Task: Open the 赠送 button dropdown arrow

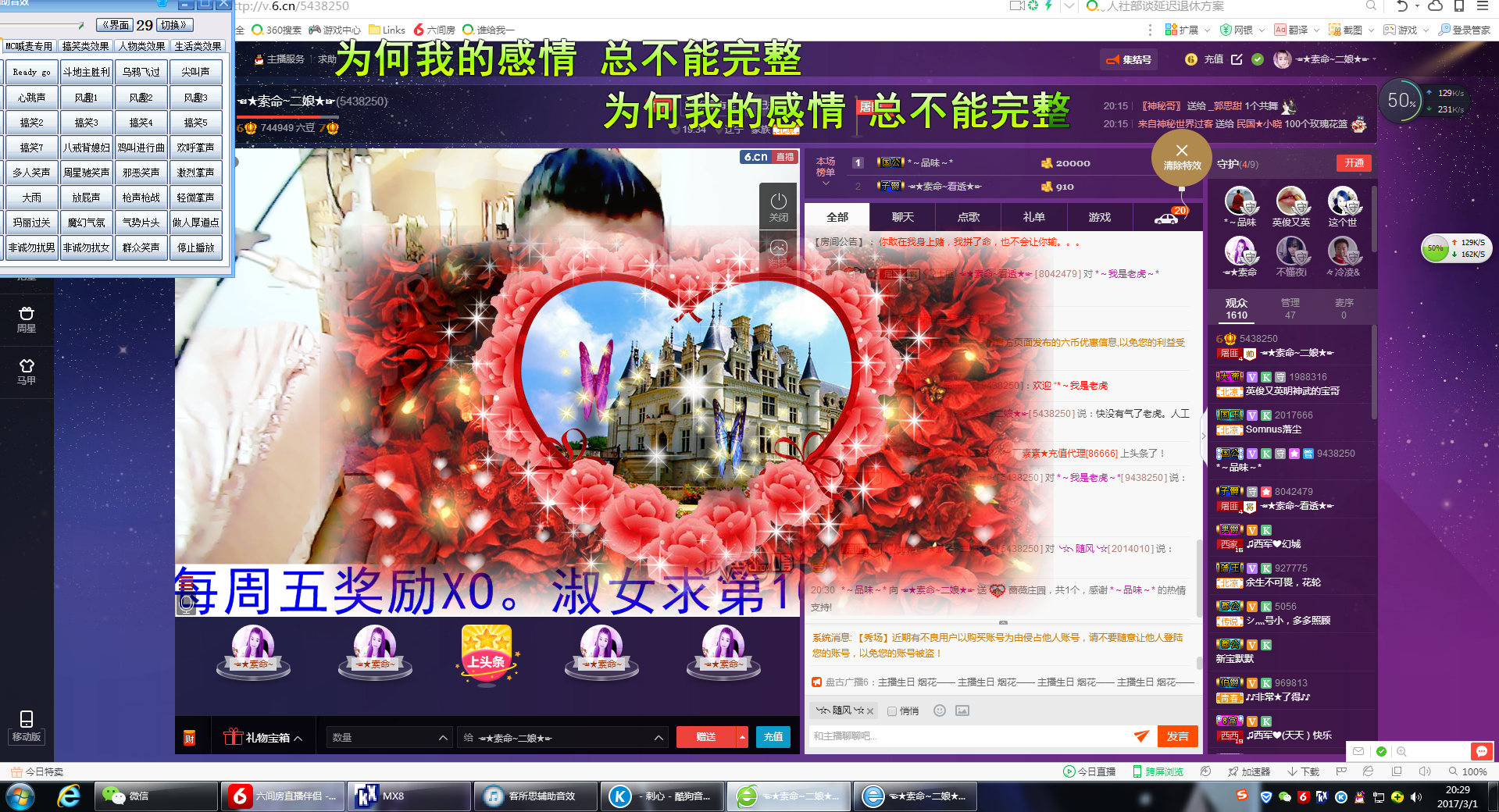Action: pos(742,737)
